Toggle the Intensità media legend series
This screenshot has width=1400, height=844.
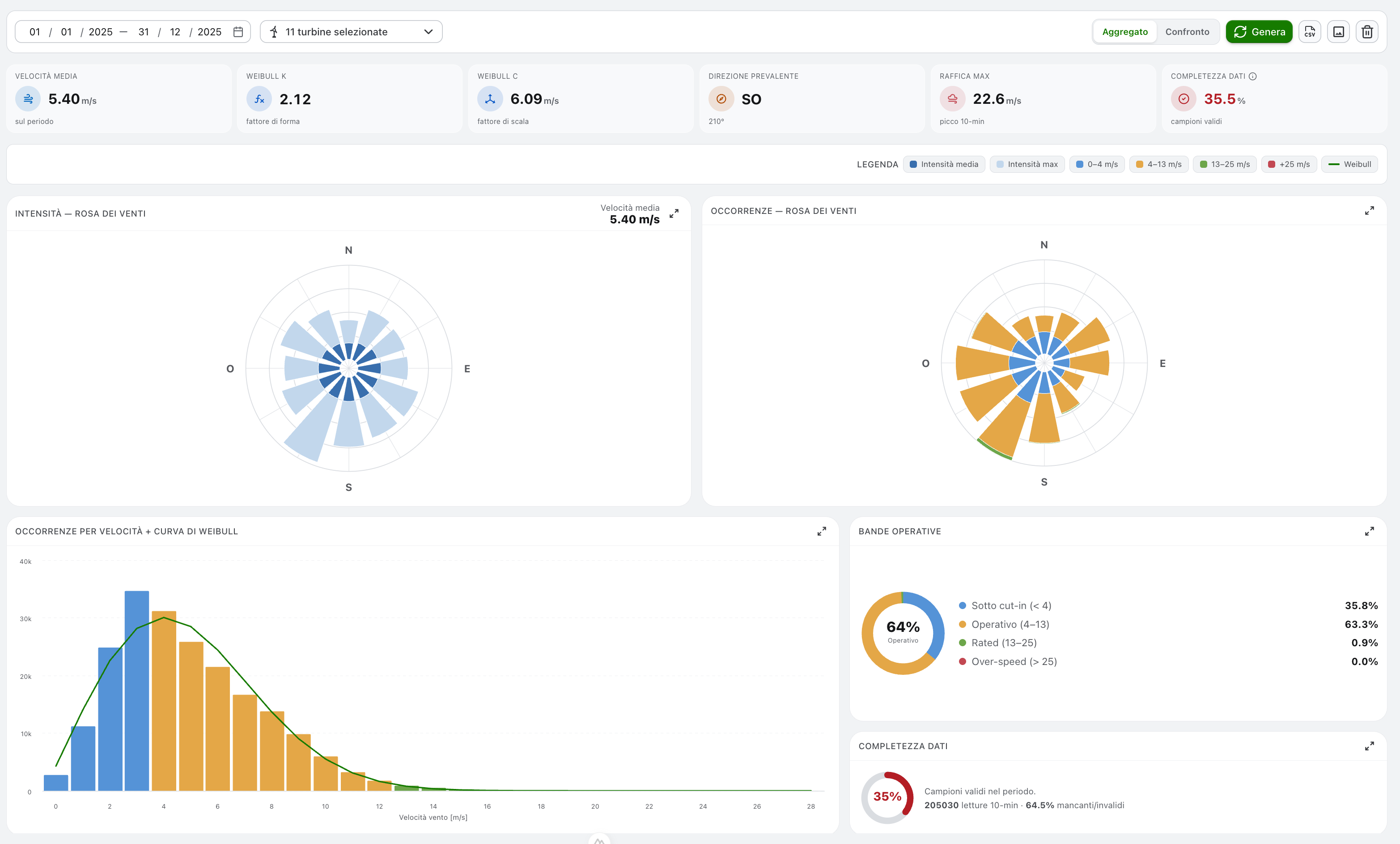pos(944,164)
